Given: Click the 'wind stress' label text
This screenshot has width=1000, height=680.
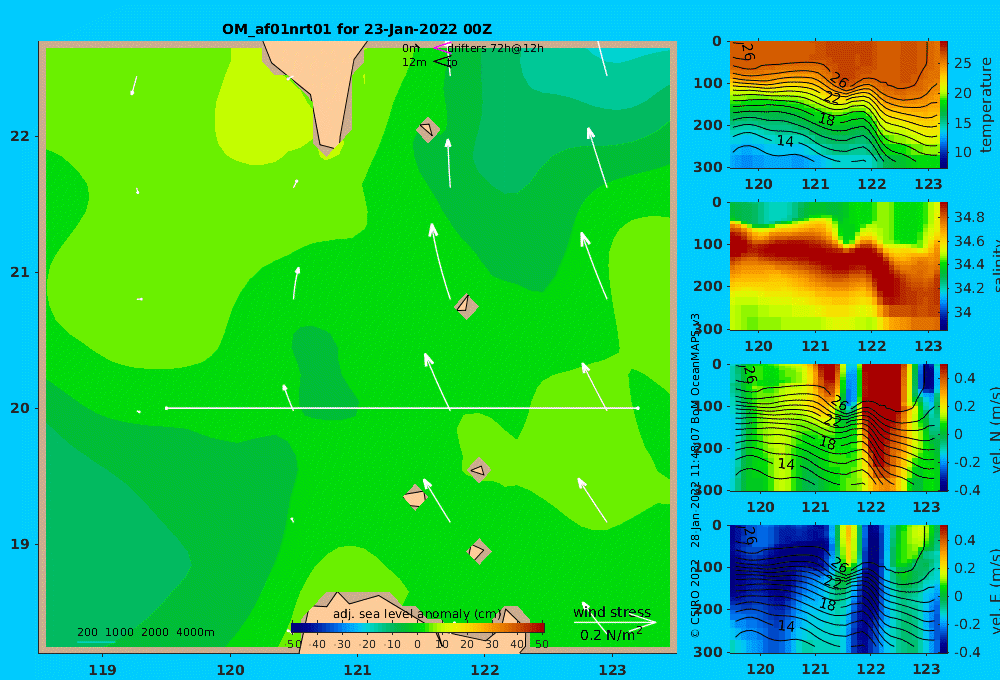Looking at the screenshot, I should [x=612, y=612].
